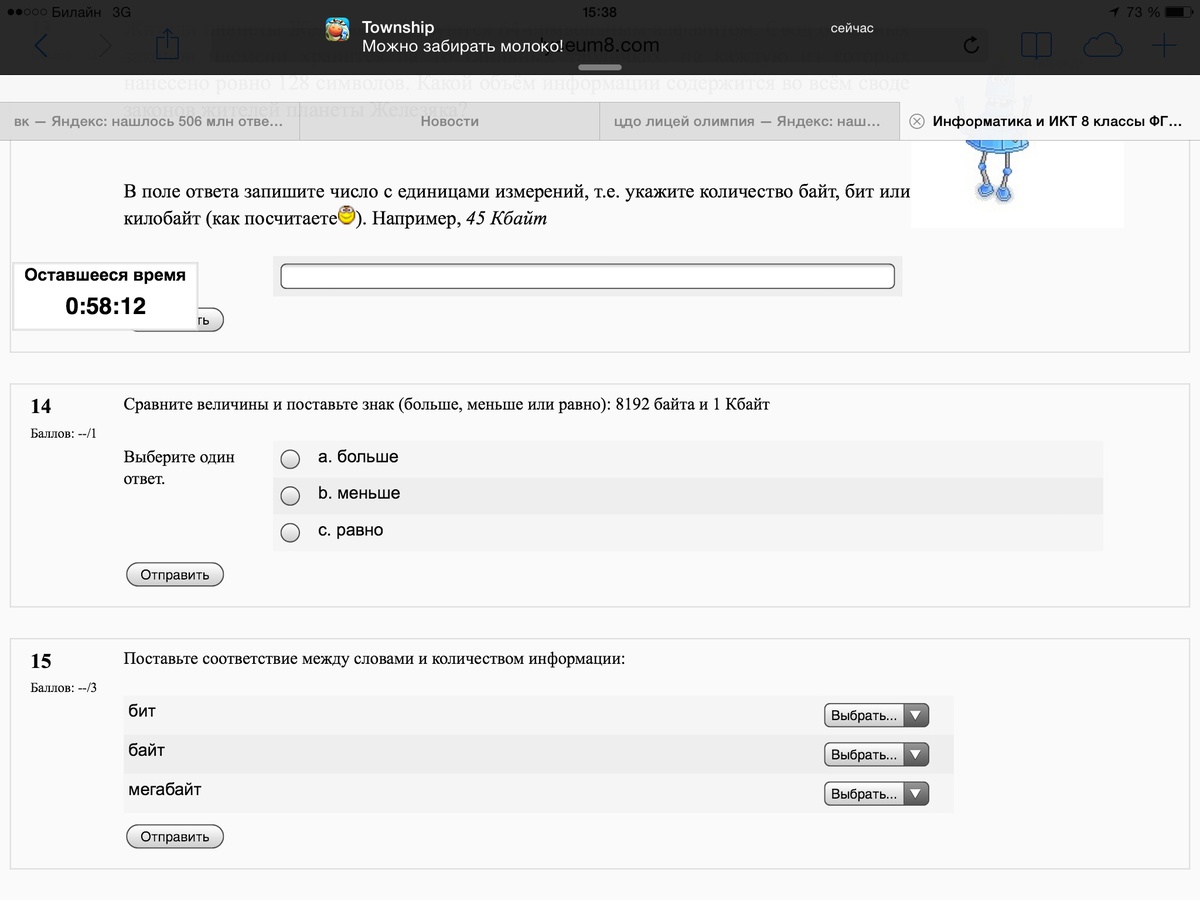Switch to цдо лицей олимпия tab
Image resolution: width=1200 pixels, height=900 pixels.
point(750,121)
